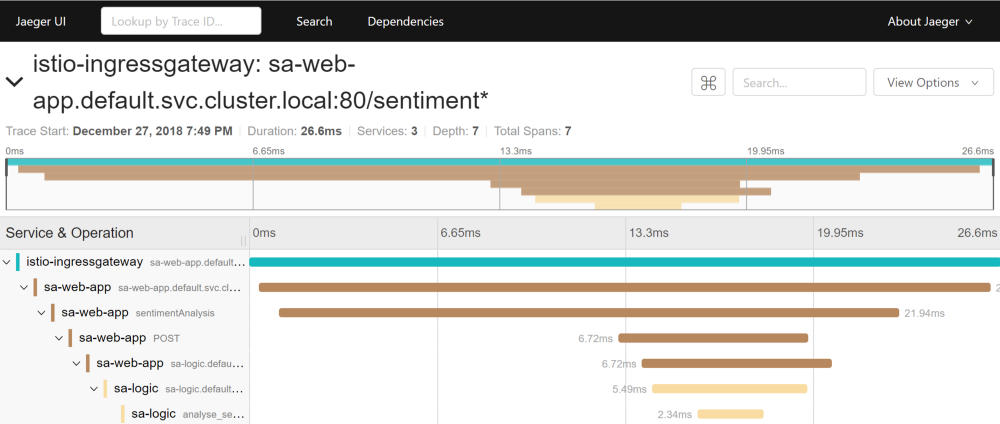Select the teal istio-ingressgateway span bar
Screen dimensions: 1000x424
click(620, 262)
